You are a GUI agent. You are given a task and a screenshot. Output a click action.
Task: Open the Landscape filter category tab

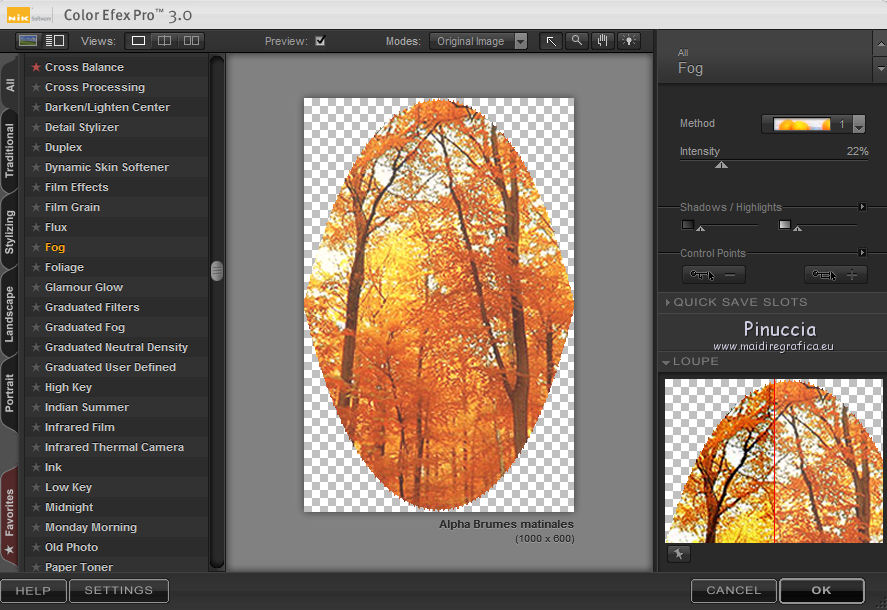click(x=10, y=314)
